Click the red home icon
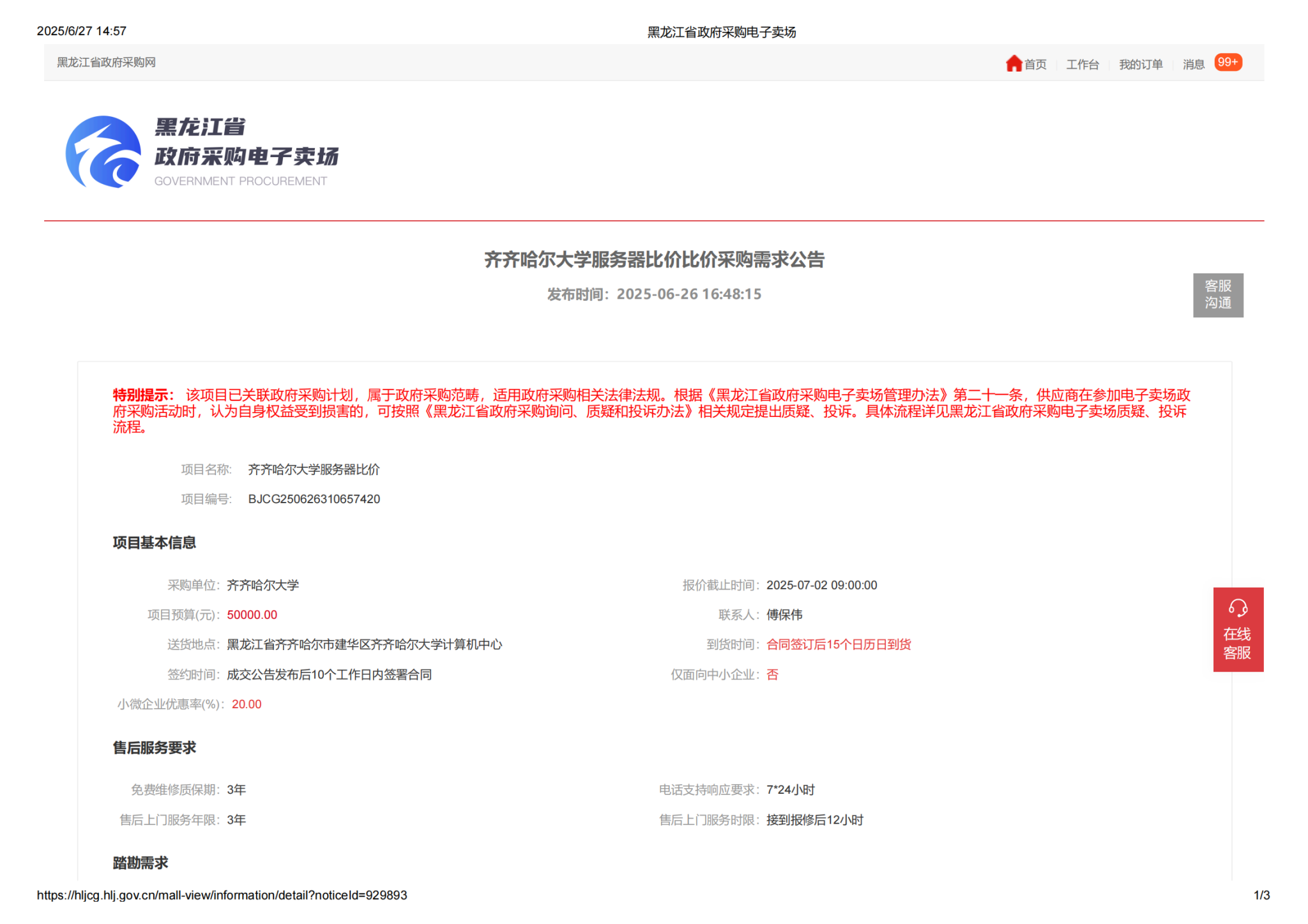This screenshot has width=1308, height=924. 1013,63
